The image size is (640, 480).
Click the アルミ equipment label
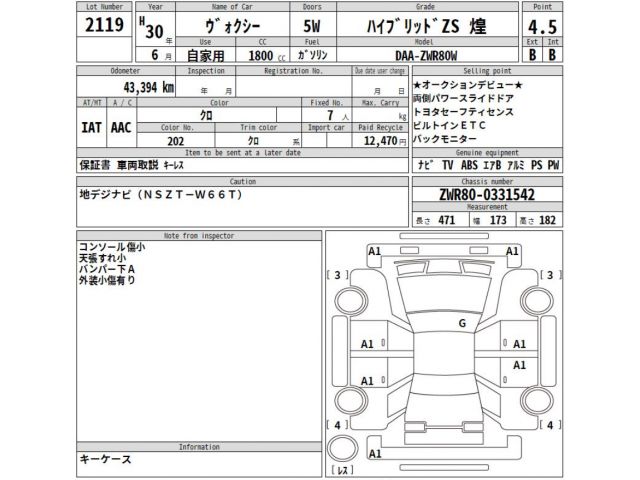point(512,163)
